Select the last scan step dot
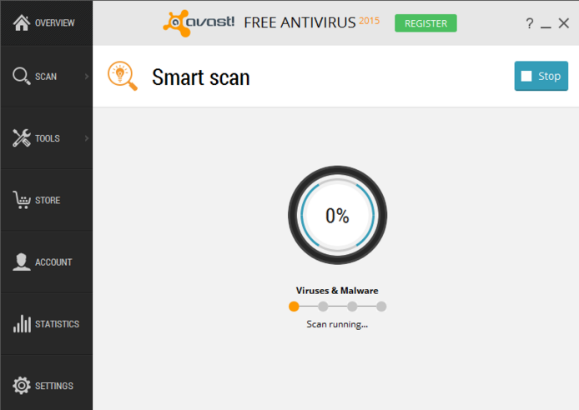Viewport: 579px width, 410px height. click(x=381, y=306)
